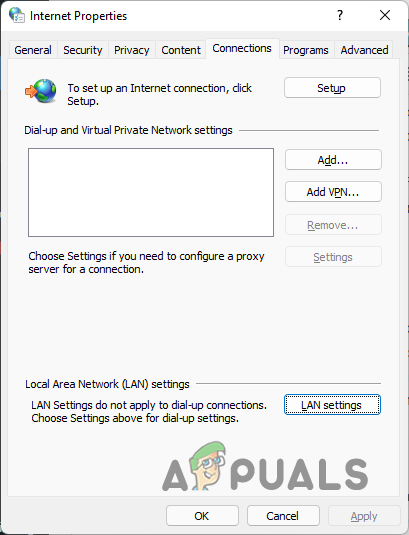409x535 pixels.
Task: Dismiss the dialog with Cancel
Action: tap(283, 516)
